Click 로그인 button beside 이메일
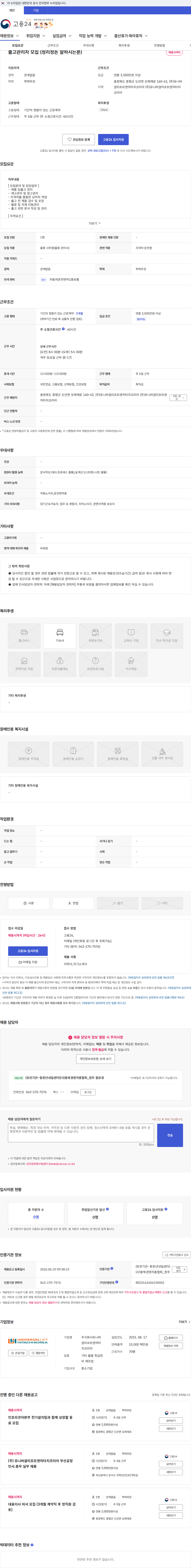Image resolution: width=191 pixels, height=1568 pixels. [x=88, y=1092]
